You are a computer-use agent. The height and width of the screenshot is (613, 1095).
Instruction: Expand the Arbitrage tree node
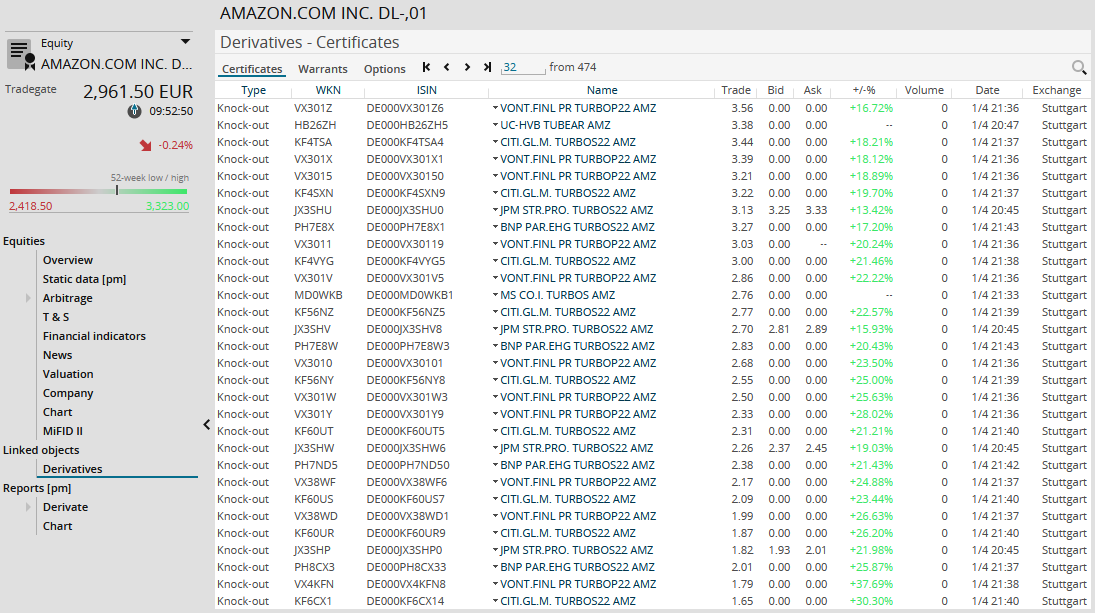(x=29, y=299)
